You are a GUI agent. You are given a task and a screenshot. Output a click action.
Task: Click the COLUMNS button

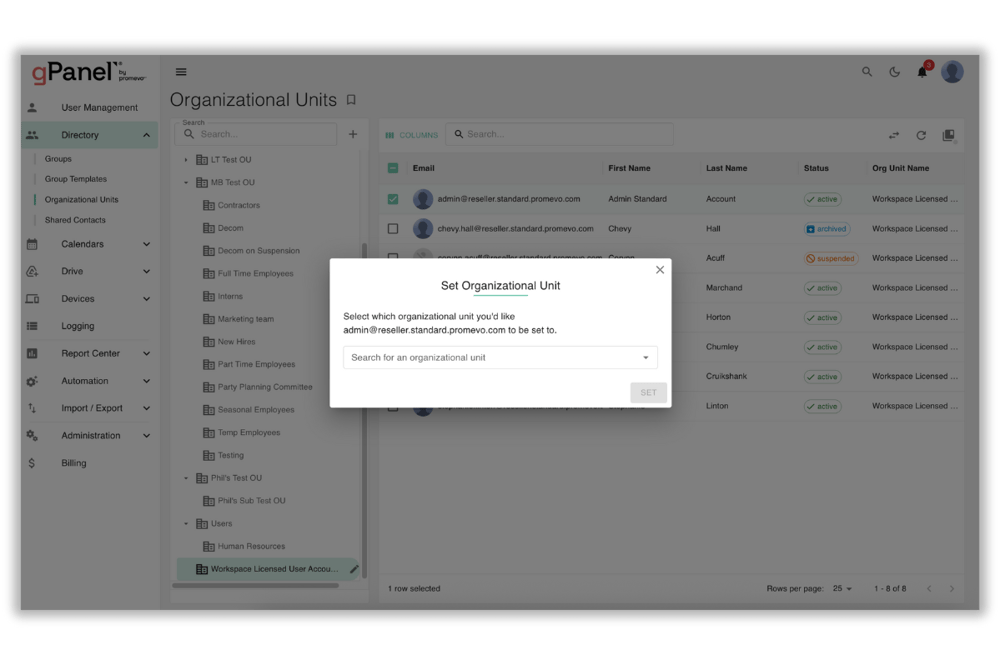point(412,135)
